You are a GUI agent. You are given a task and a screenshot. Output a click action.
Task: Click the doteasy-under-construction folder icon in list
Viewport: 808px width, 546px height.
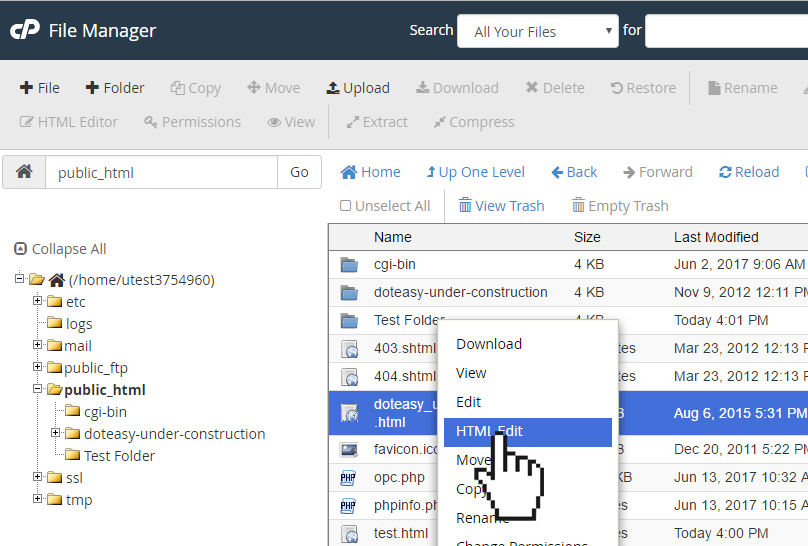(x=349, y=293)
